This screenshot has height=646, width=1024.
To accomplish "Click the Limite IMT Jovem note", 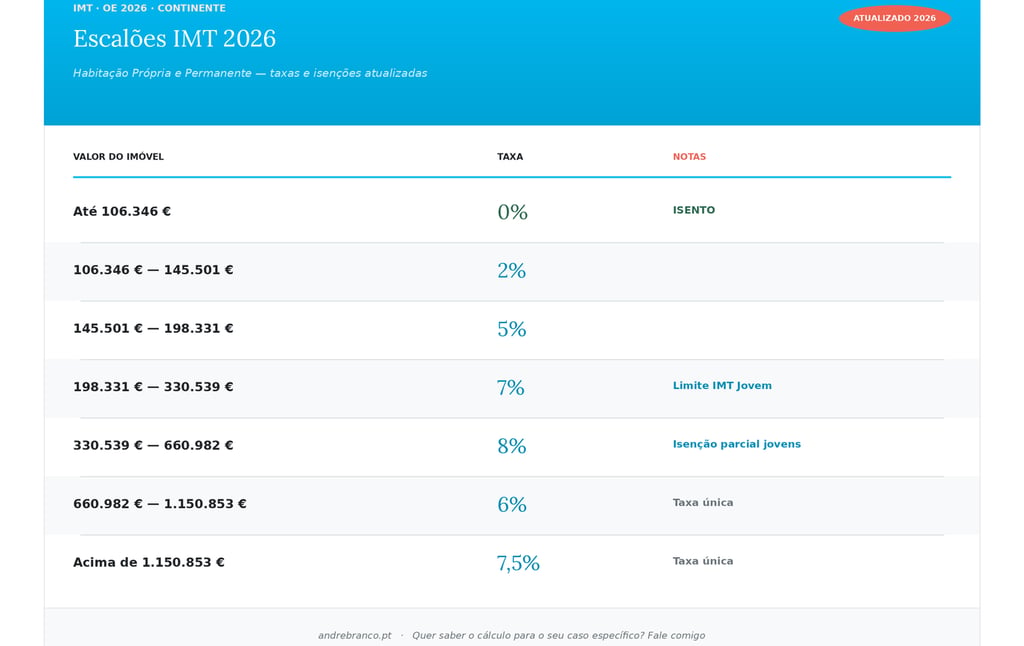I will click(722, 385).
